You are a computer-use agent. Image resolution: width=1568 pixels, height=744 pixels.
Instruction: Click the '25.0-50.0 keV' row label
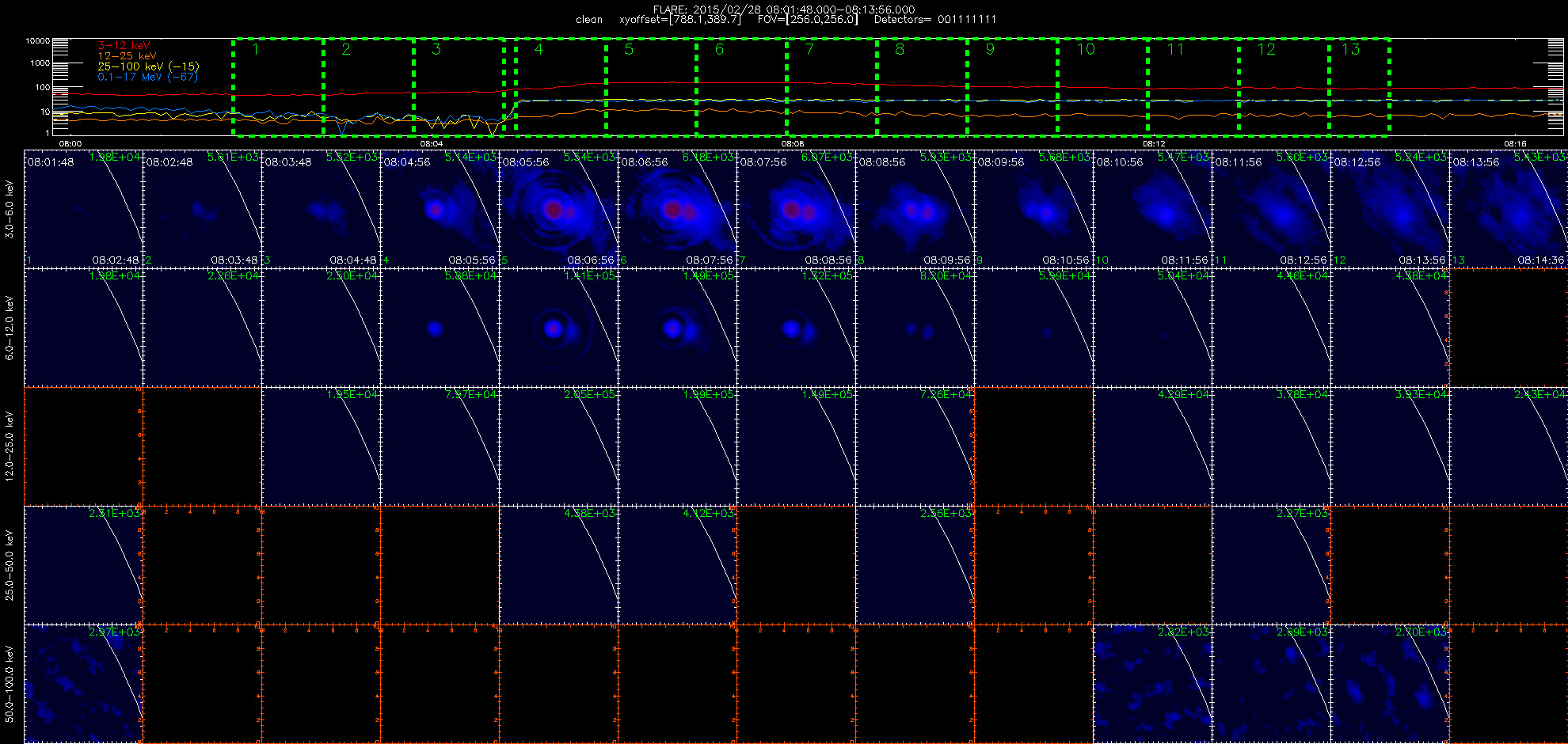[x=10, y=565]
